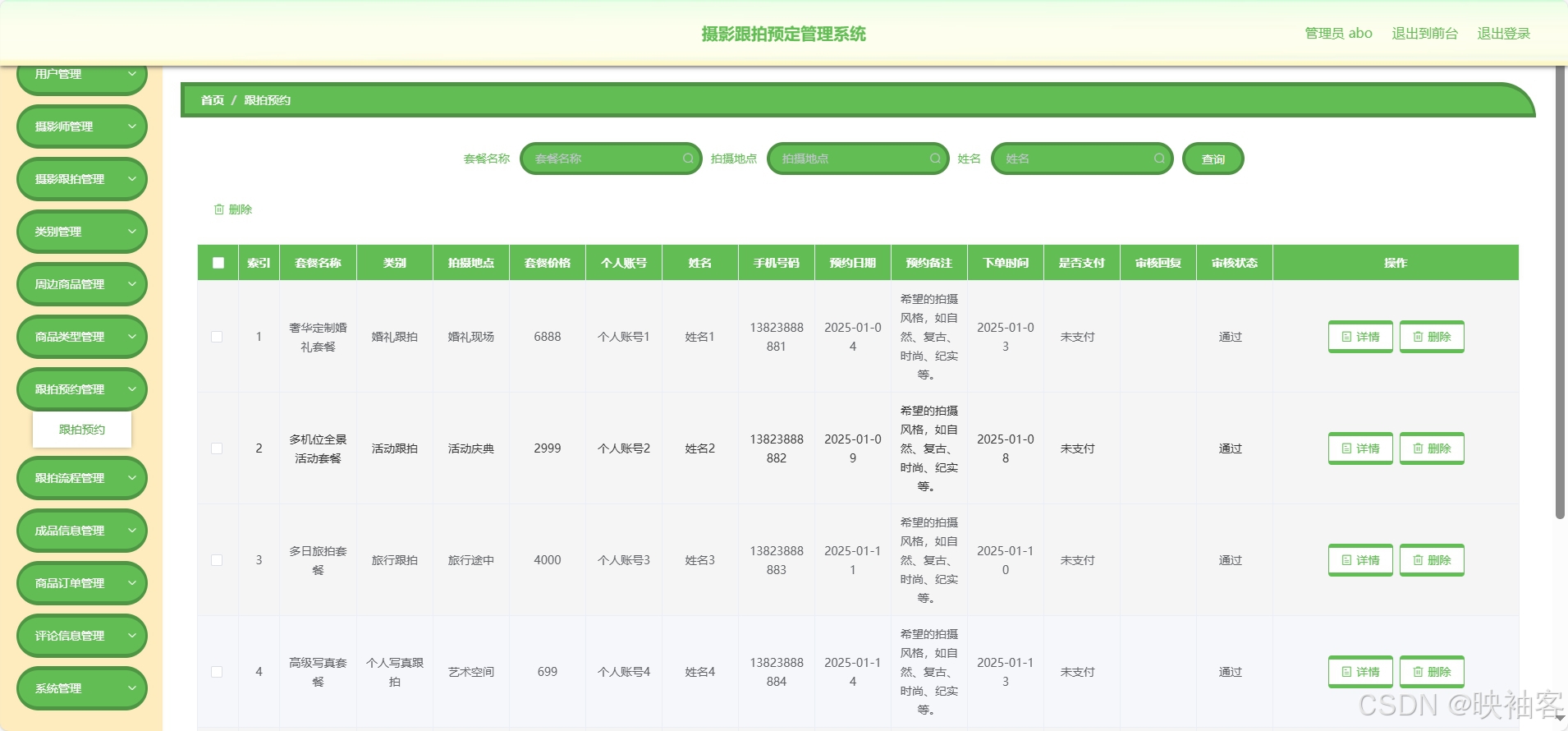Click cell 旅行跟拍
Viewport: 1568px width, 731px height.
[x=395, y=560]
